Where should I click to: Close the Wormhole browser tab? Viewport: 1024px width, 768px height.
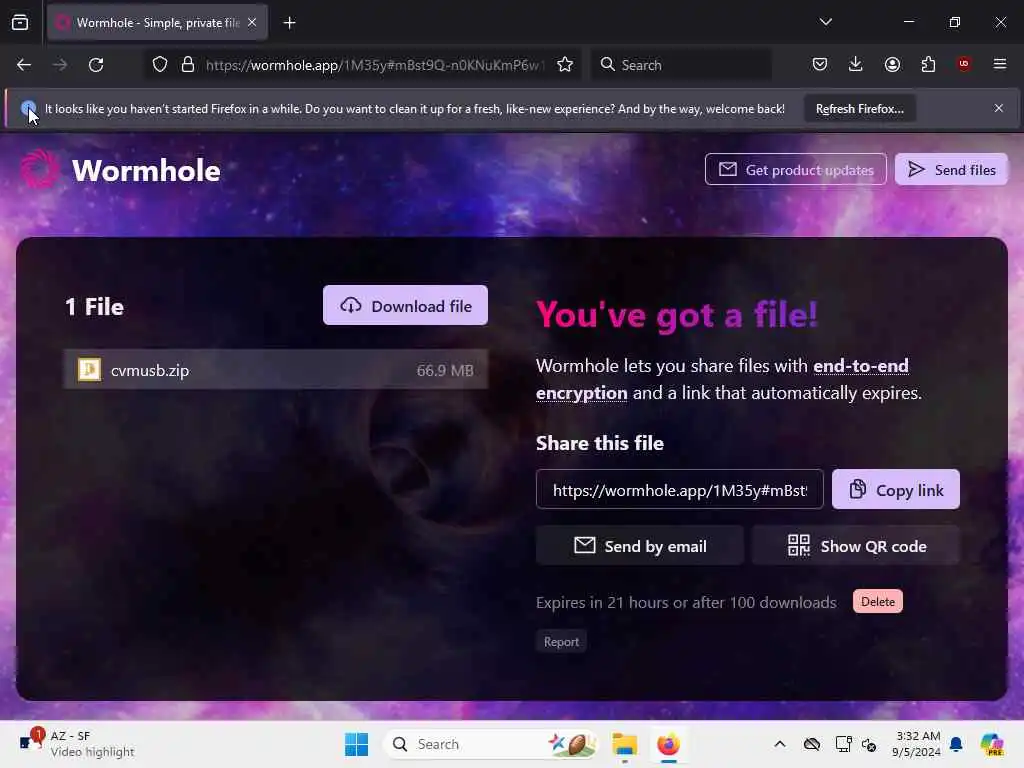[x=252, y=22]
